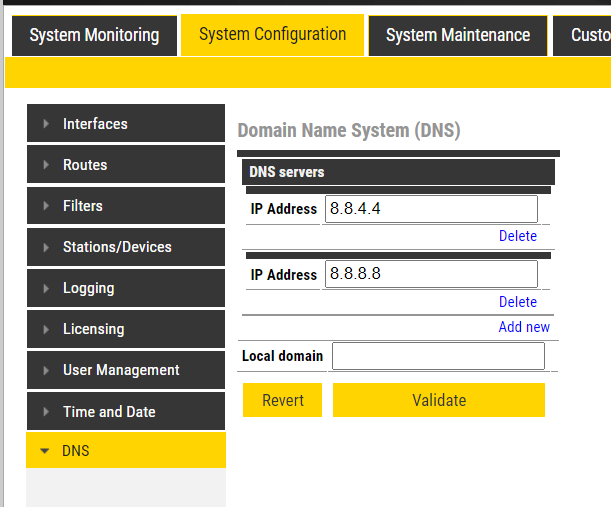
Task: Open the System Maintenance tab
Action: (x=458, y=36)
